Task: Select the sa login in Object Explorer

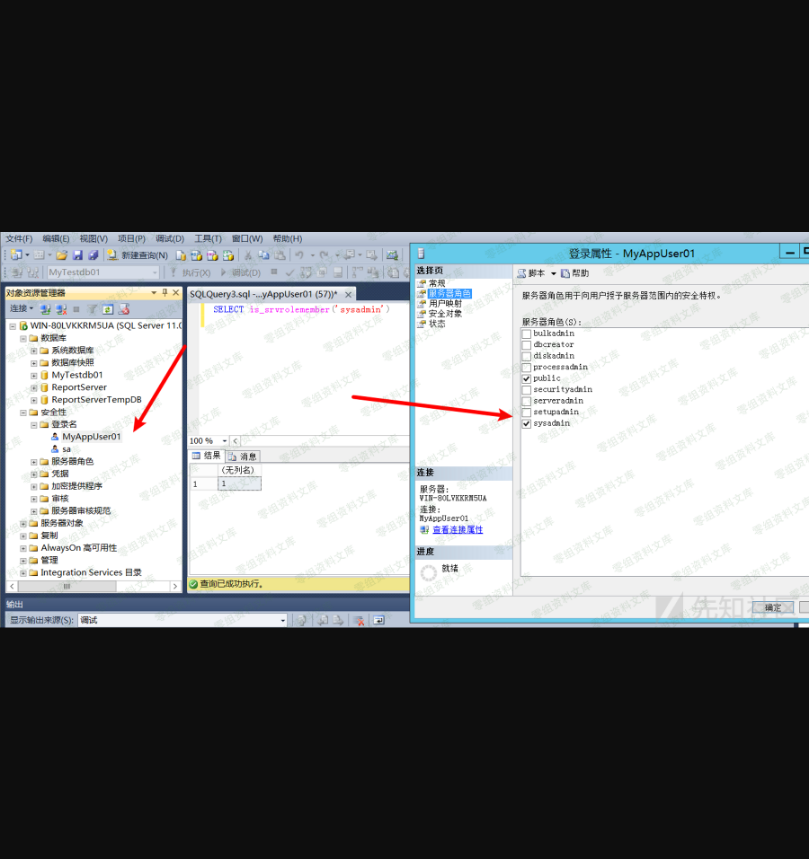Action: (66, 449)
